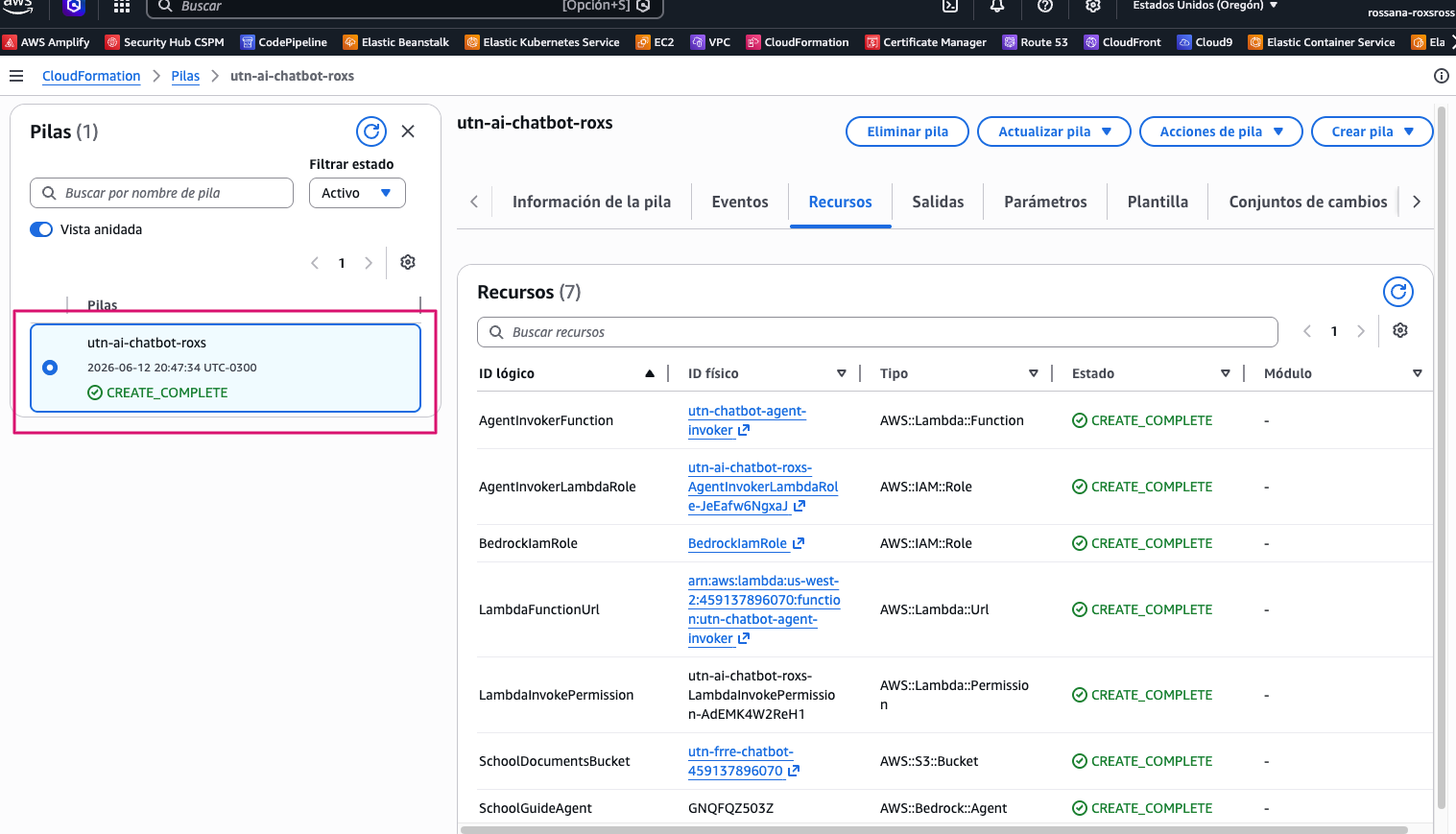Image resolution: width=1456 pixels, height=834 pixels.
Task: Switch to the Parámetros tab
Action: 1045,202
